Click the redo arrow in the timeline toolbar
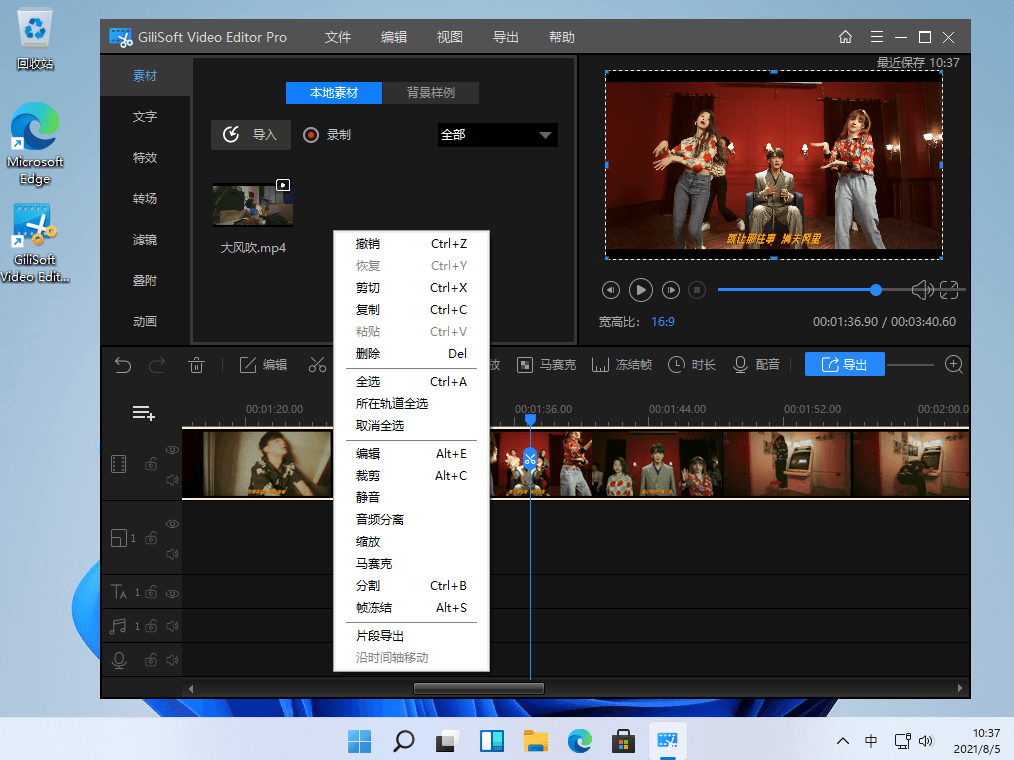 pyautogui.click(x=157, y=365)
